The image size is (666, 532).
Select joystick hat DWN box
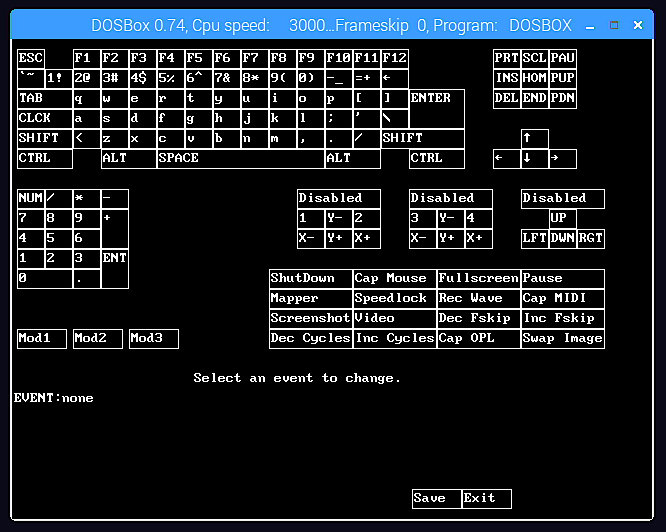point(563,239)
